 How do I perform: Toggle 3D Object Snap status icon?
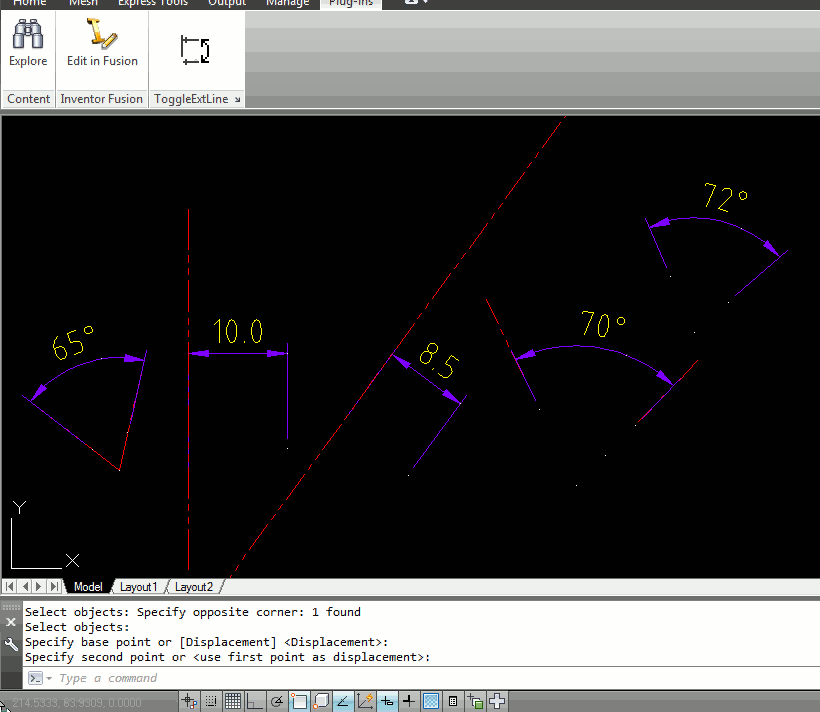tap(321, 701)
